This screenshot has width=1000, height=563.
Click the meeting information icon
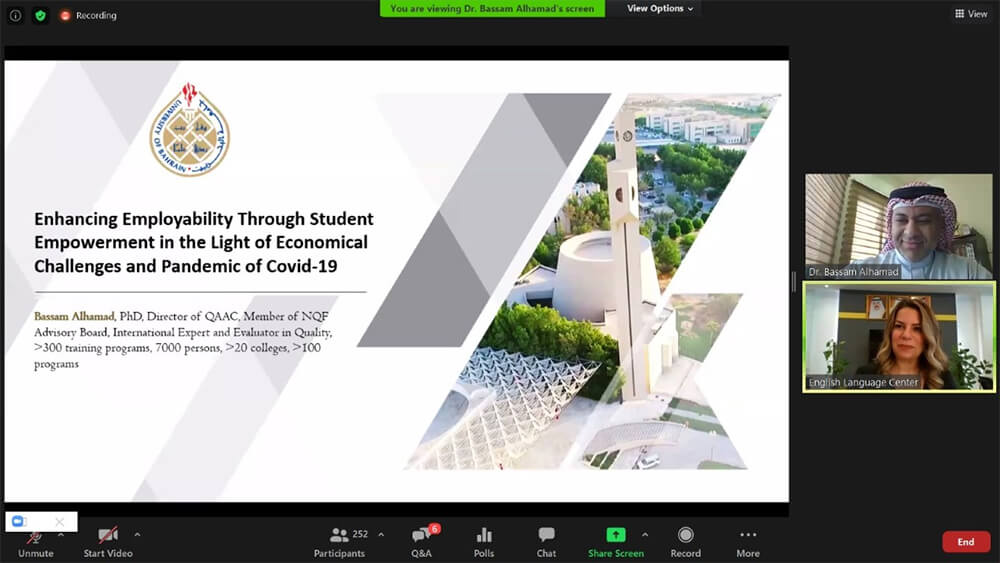point(15,15)
